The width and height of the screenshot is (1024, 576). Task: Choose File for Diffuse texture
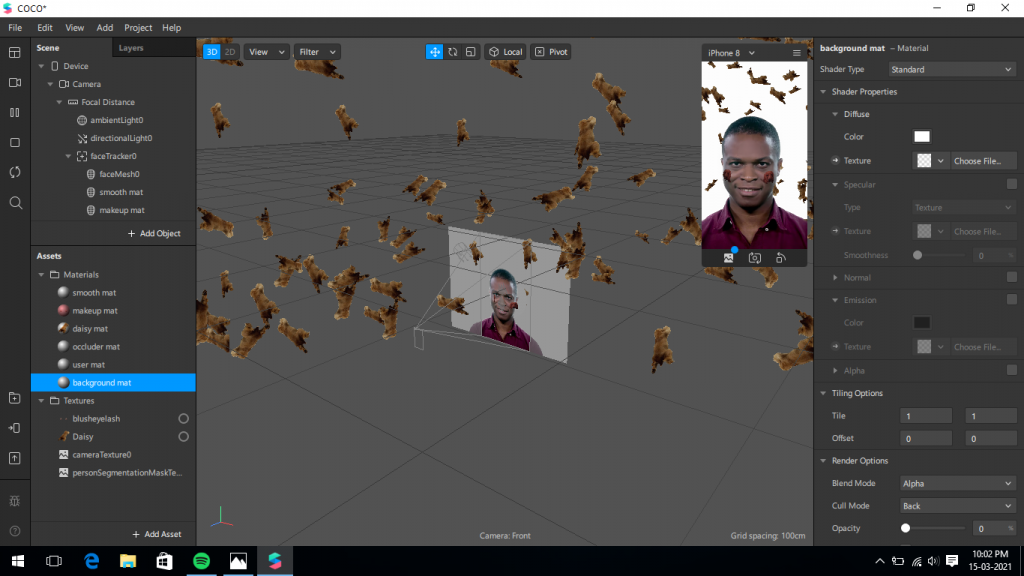[x=982, y=161]
